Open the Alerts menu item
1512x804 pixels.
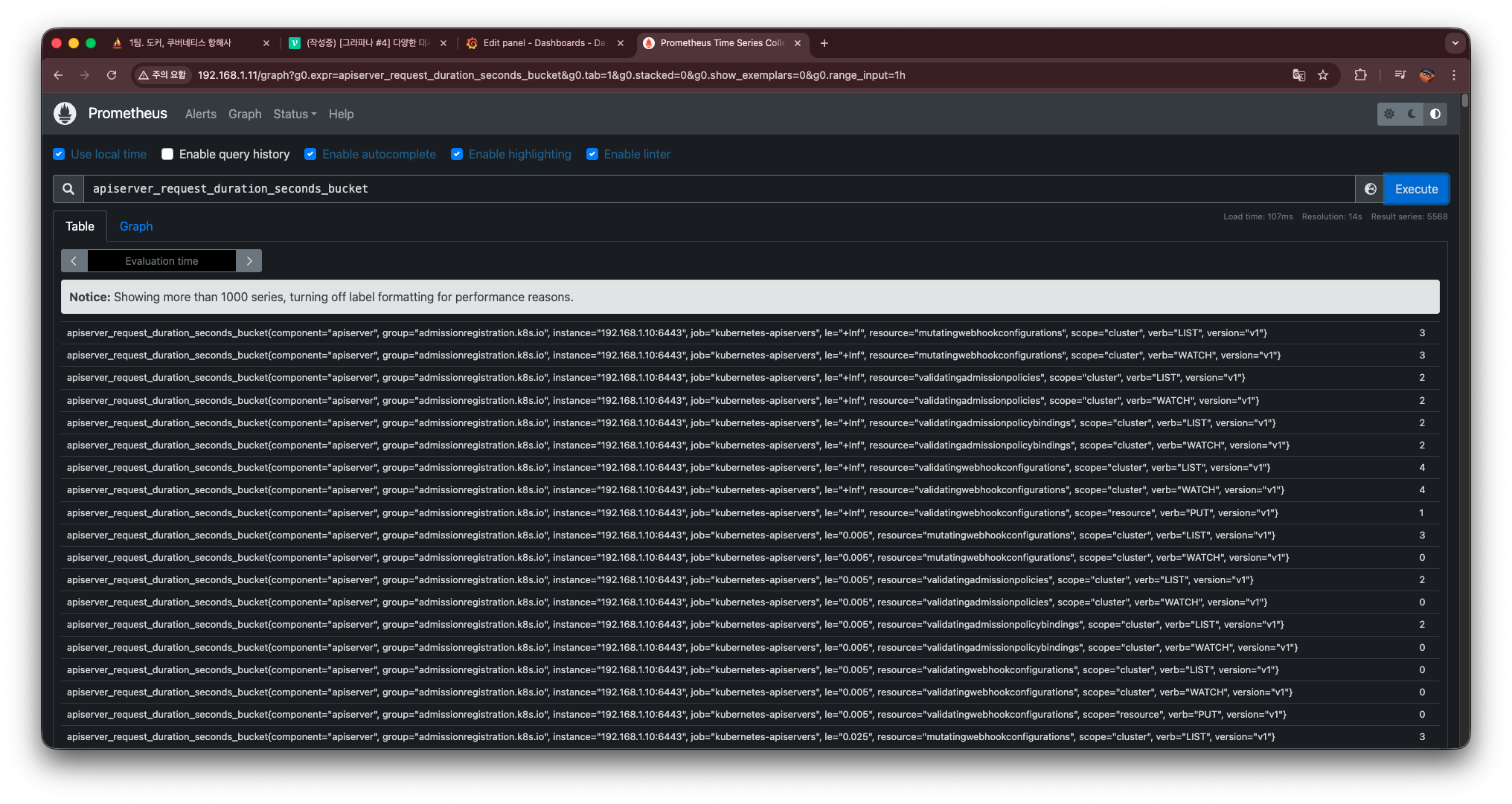[200, 114]
